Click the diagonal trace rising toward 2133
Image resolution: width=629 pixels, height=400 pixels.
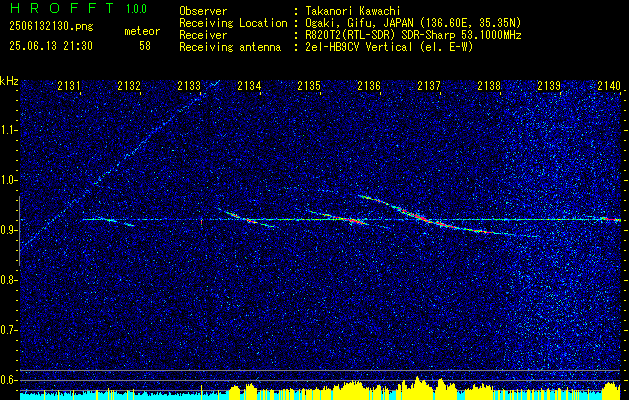[120, 162]
